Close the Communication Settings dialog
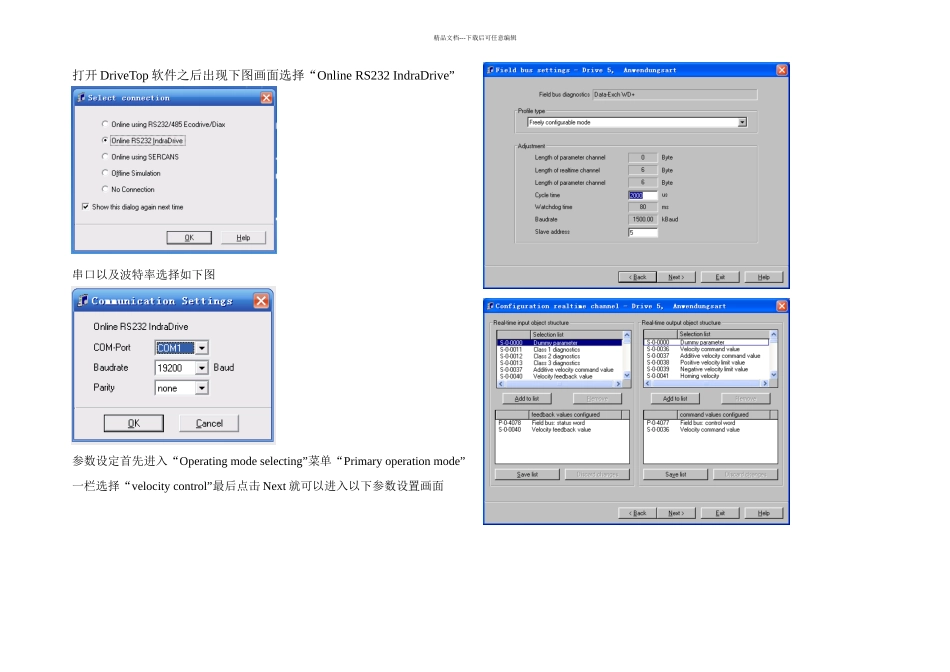This screenshot has height=672, width=950. 261,301
